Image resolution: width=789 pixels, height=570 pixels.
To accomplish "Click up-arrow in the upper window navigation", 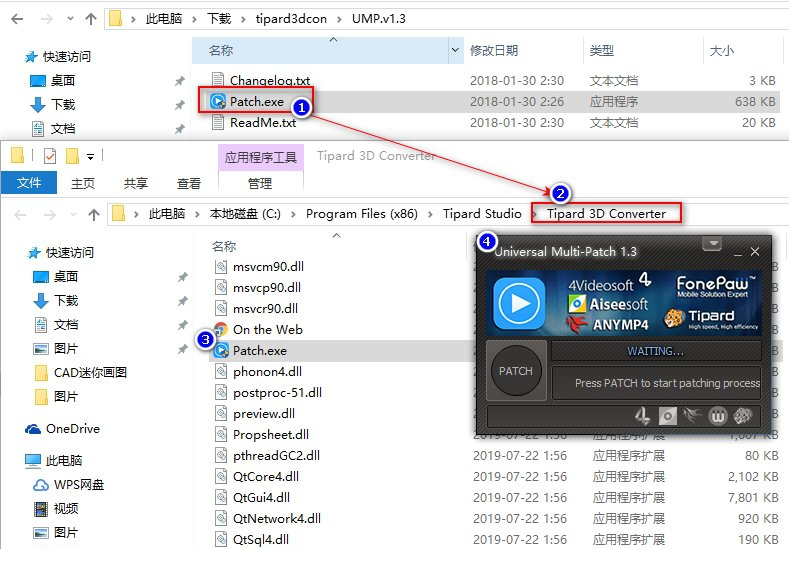I will tap(91, 19).
